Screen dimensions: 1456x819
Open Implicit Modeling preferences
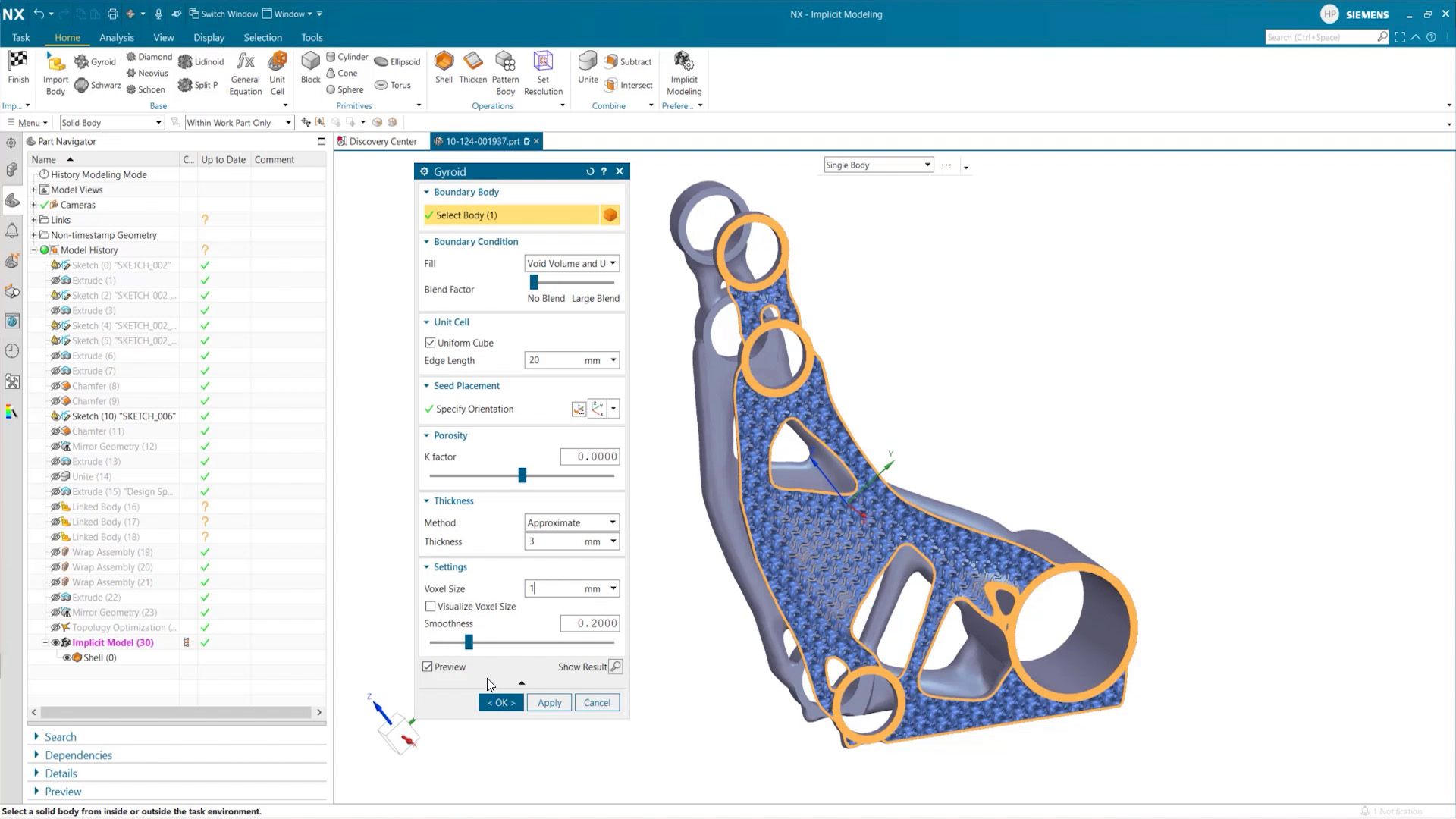(684, 74)
